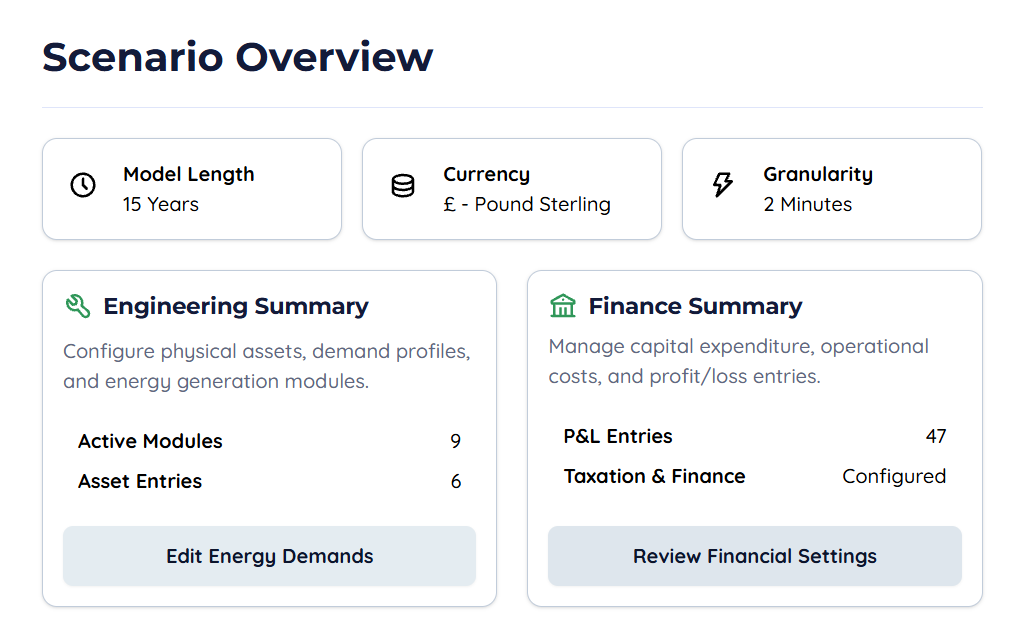Click the Configured status text
The height and width of the screenshot is (640, 1029).
pos(894,476)
